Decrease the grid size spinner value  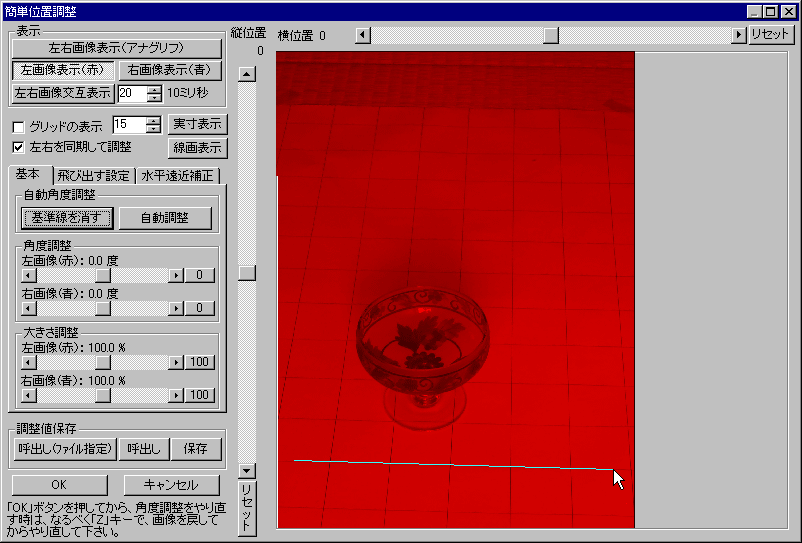click(152, 129)
